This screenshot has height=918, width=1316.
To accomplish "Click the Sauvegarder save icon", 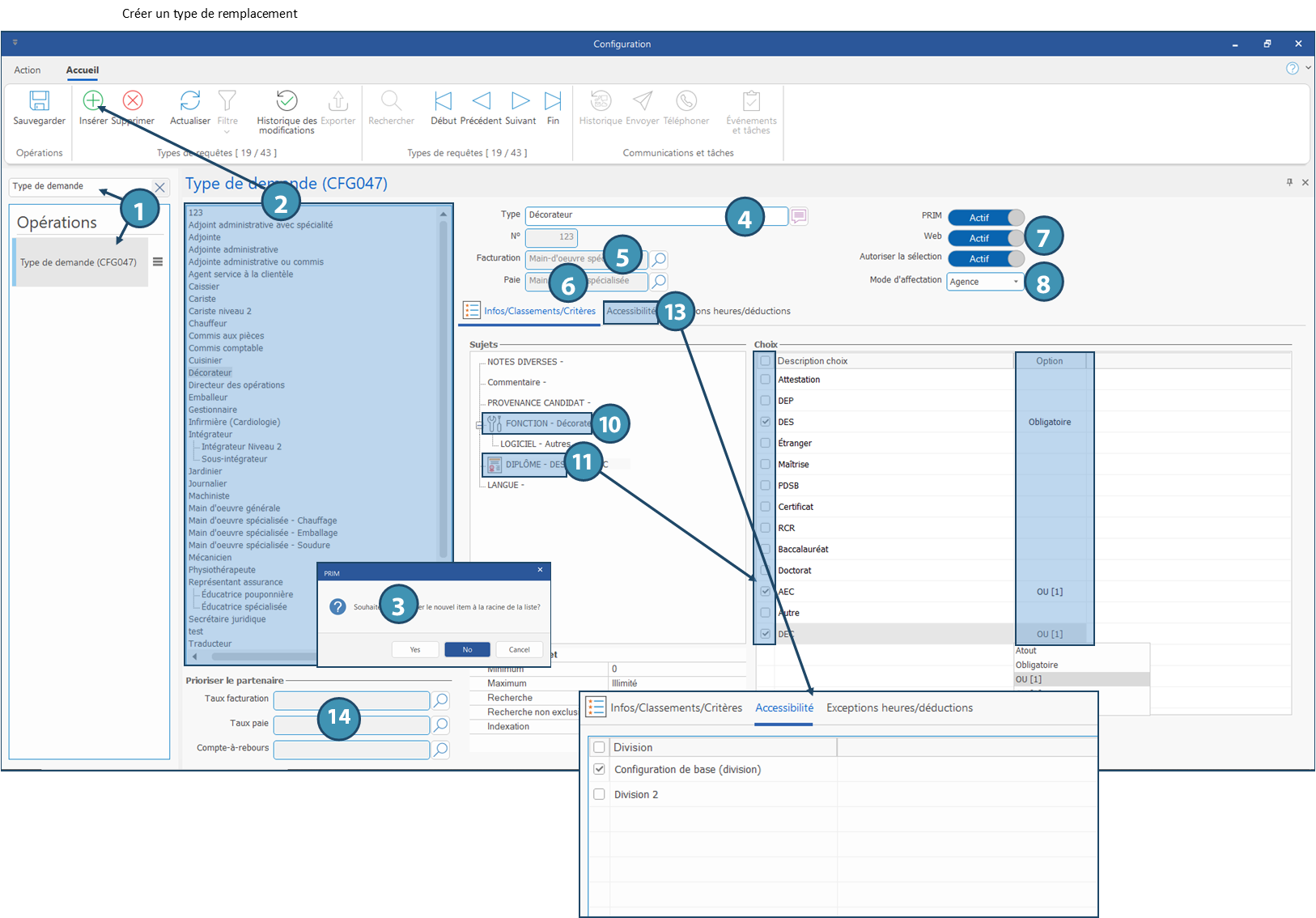I will pyautogui.click(x=39, y=100).
